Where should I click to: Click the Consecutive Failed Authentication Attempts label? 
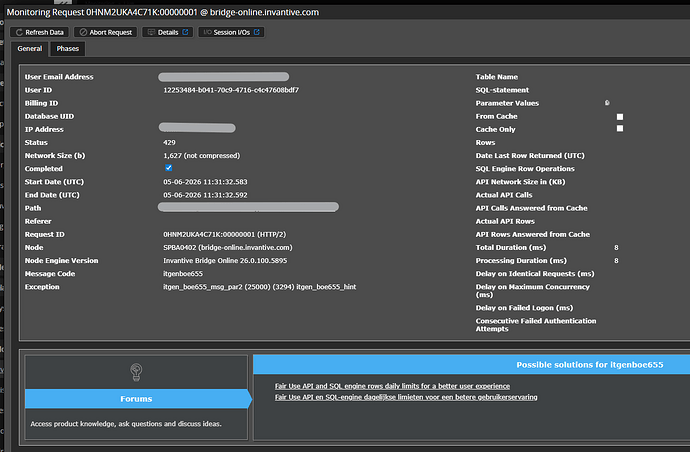click(536, 325)
